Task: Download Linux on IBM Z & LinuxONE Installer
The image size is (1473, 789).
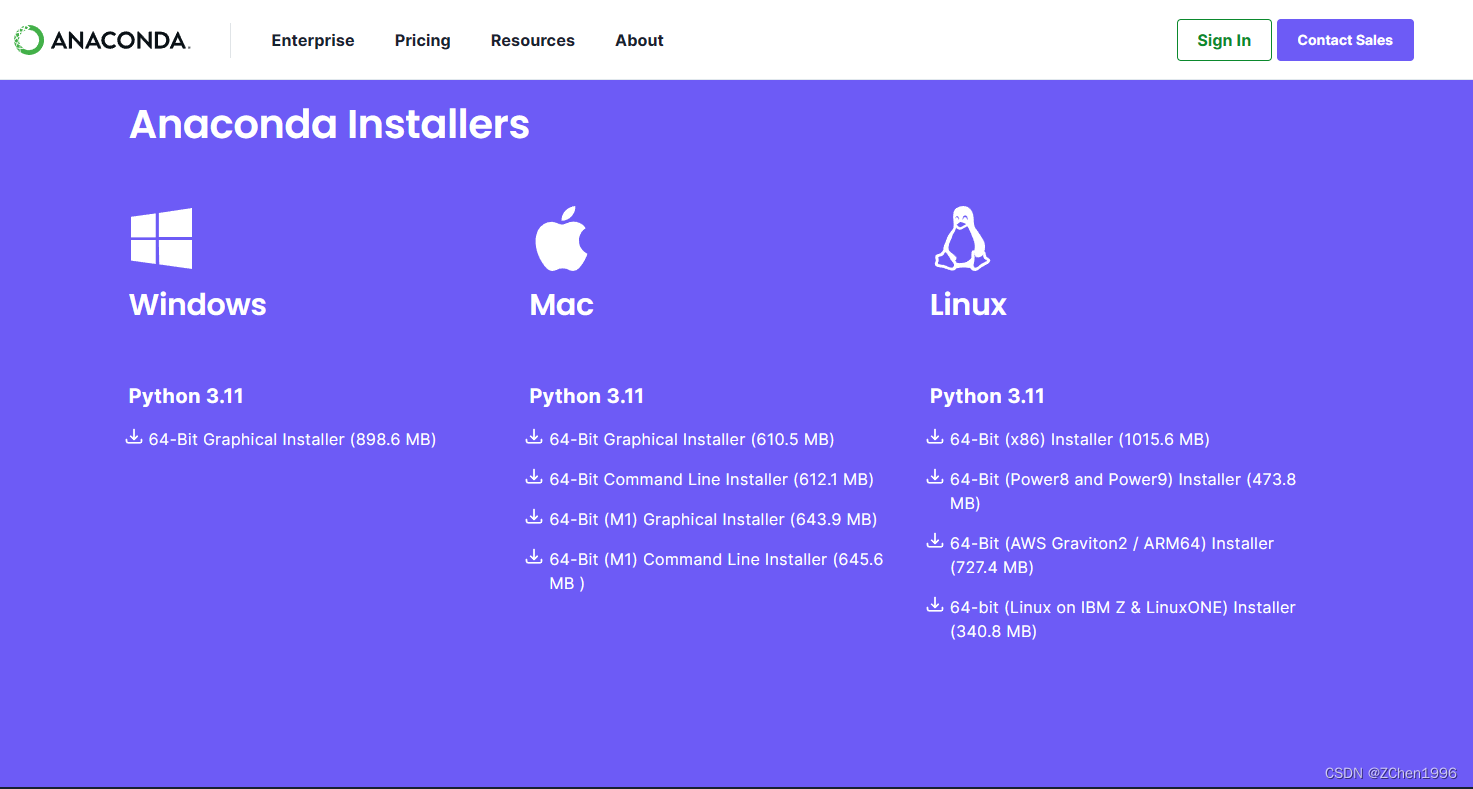Action: (1123, 619)
